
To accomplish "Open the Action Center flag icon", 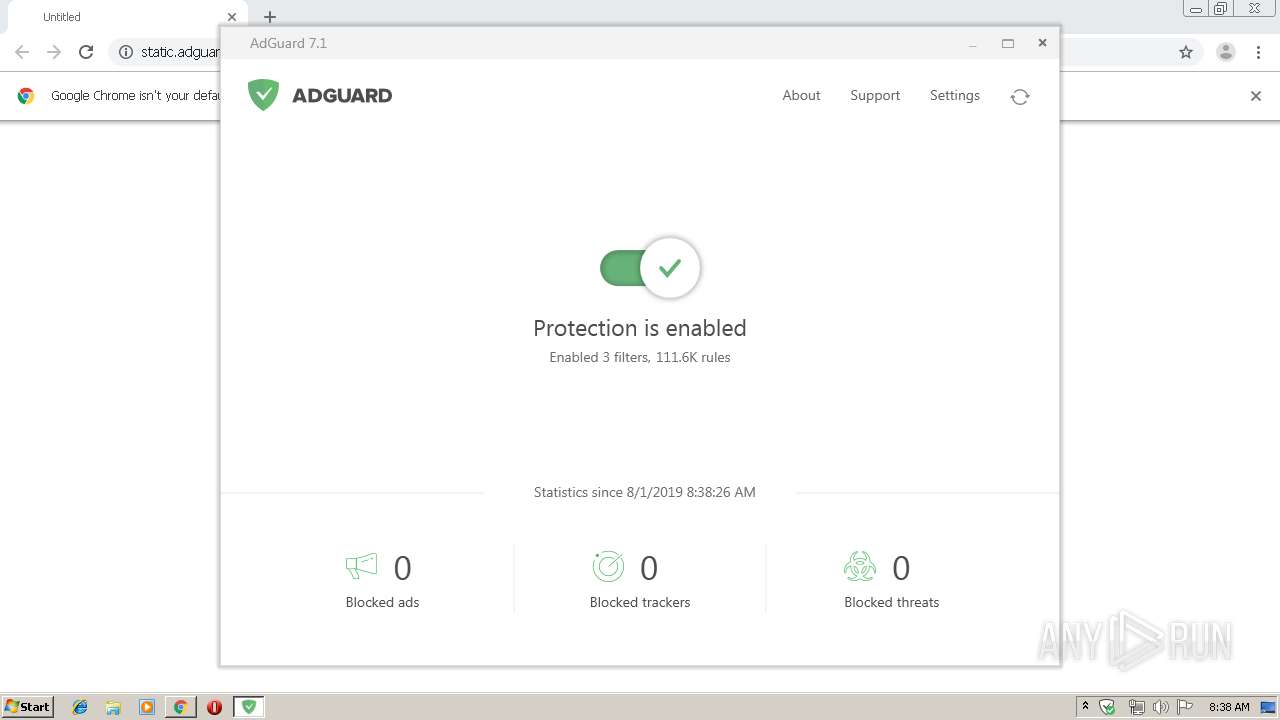I will click(1185, 707).
